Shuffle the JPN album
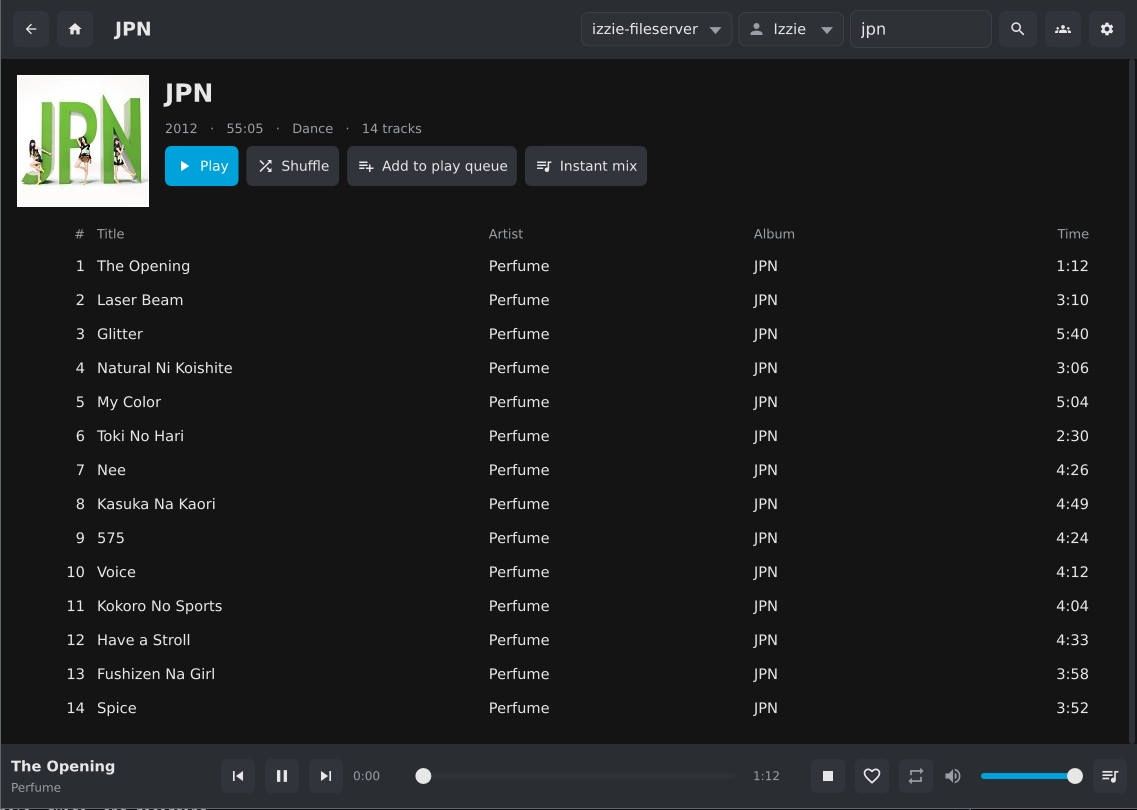 pyautogui.click(x=293, y=166)
